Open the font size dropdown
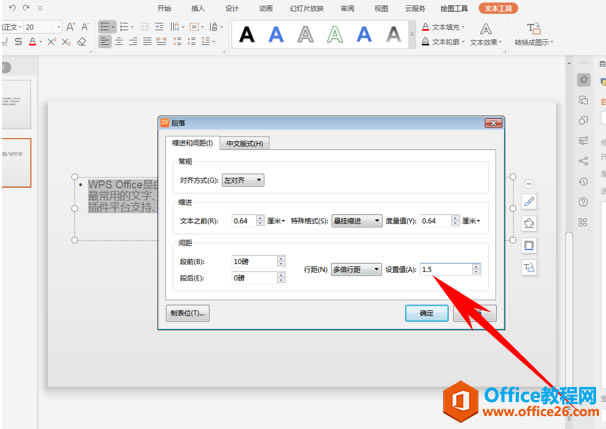Viewport: 606px width, 429px height. (59, 27)
